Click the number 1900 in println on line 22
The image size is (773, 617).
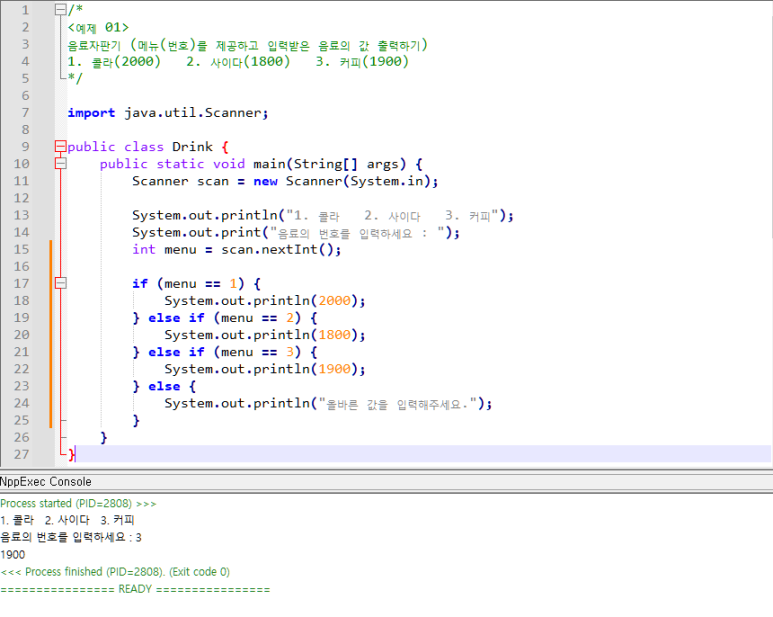pos(334,369)
